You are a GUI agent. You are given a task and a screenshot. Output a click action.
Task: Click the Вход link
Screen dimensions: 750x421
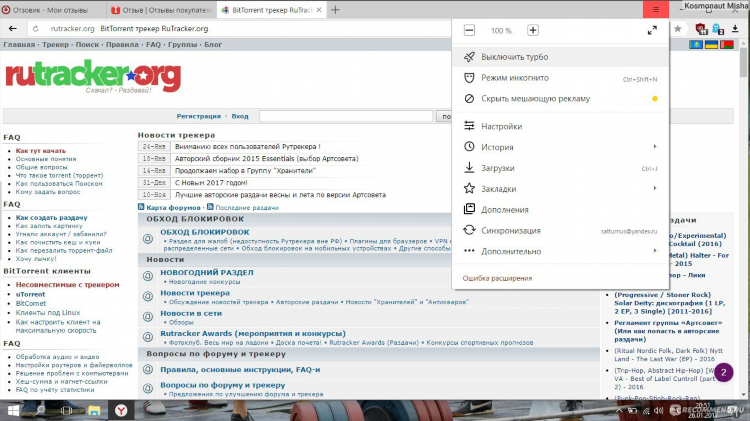click(x=240, y=116)
